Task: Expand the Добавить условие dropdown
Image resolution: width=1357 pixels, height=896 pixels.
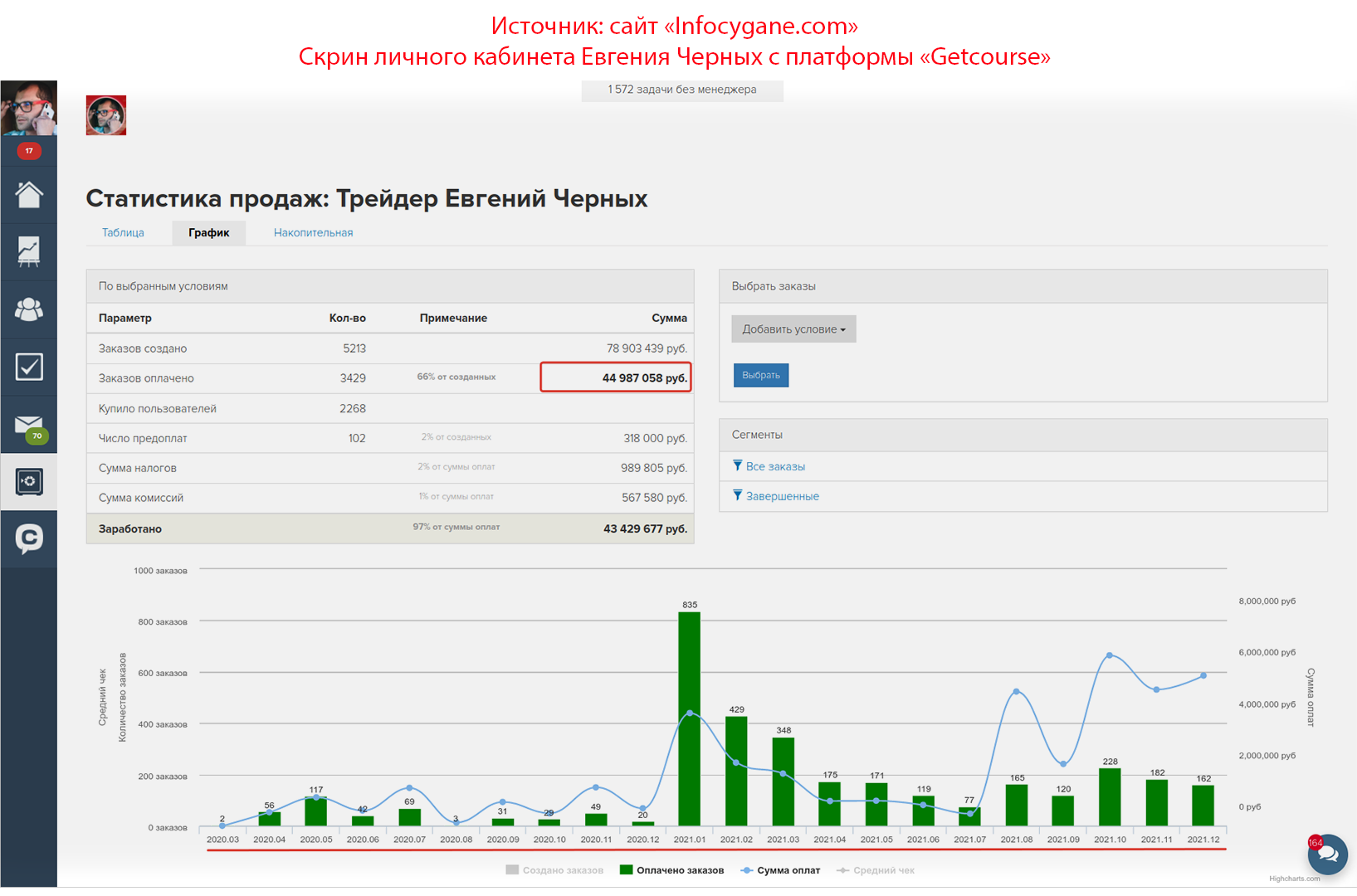Action: 793,329
